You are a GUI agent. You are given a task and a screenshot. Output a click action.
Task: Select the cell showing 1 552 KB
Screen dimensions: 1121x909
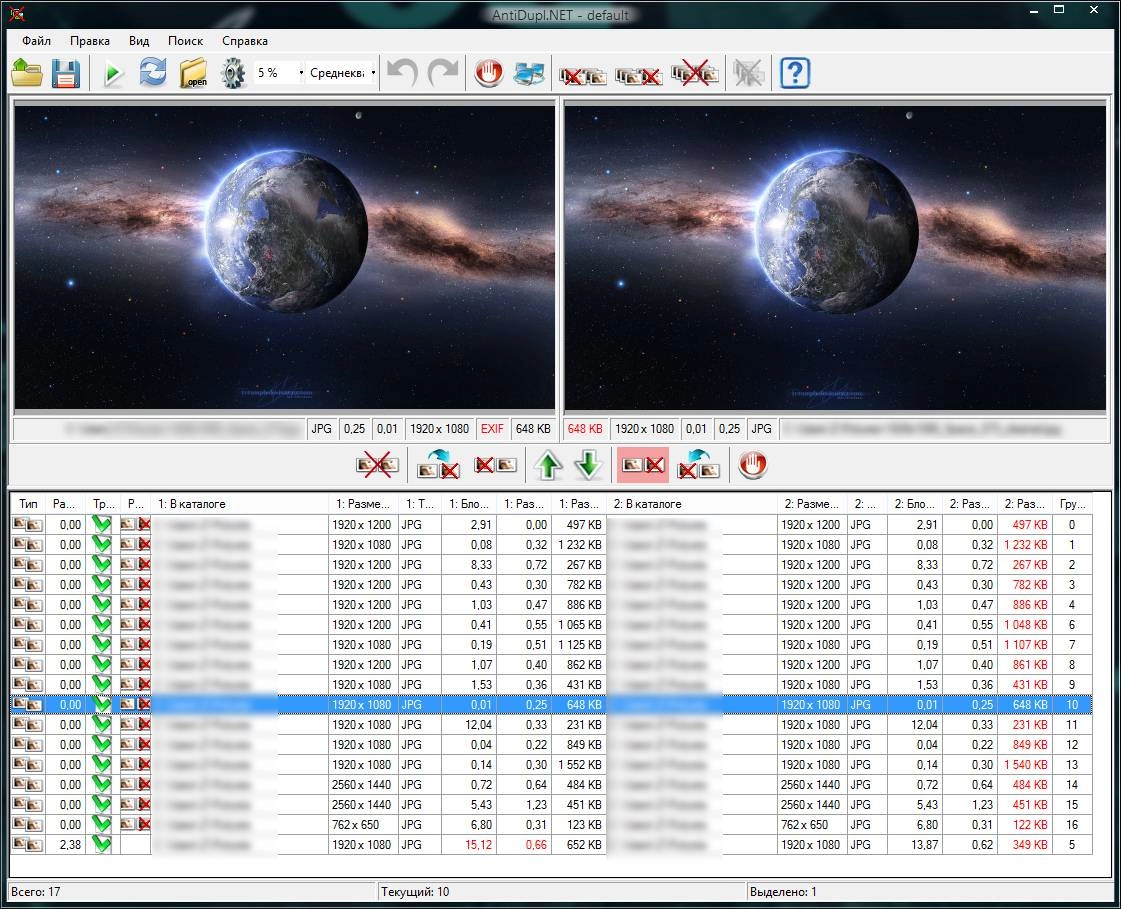tap(579, 765)
